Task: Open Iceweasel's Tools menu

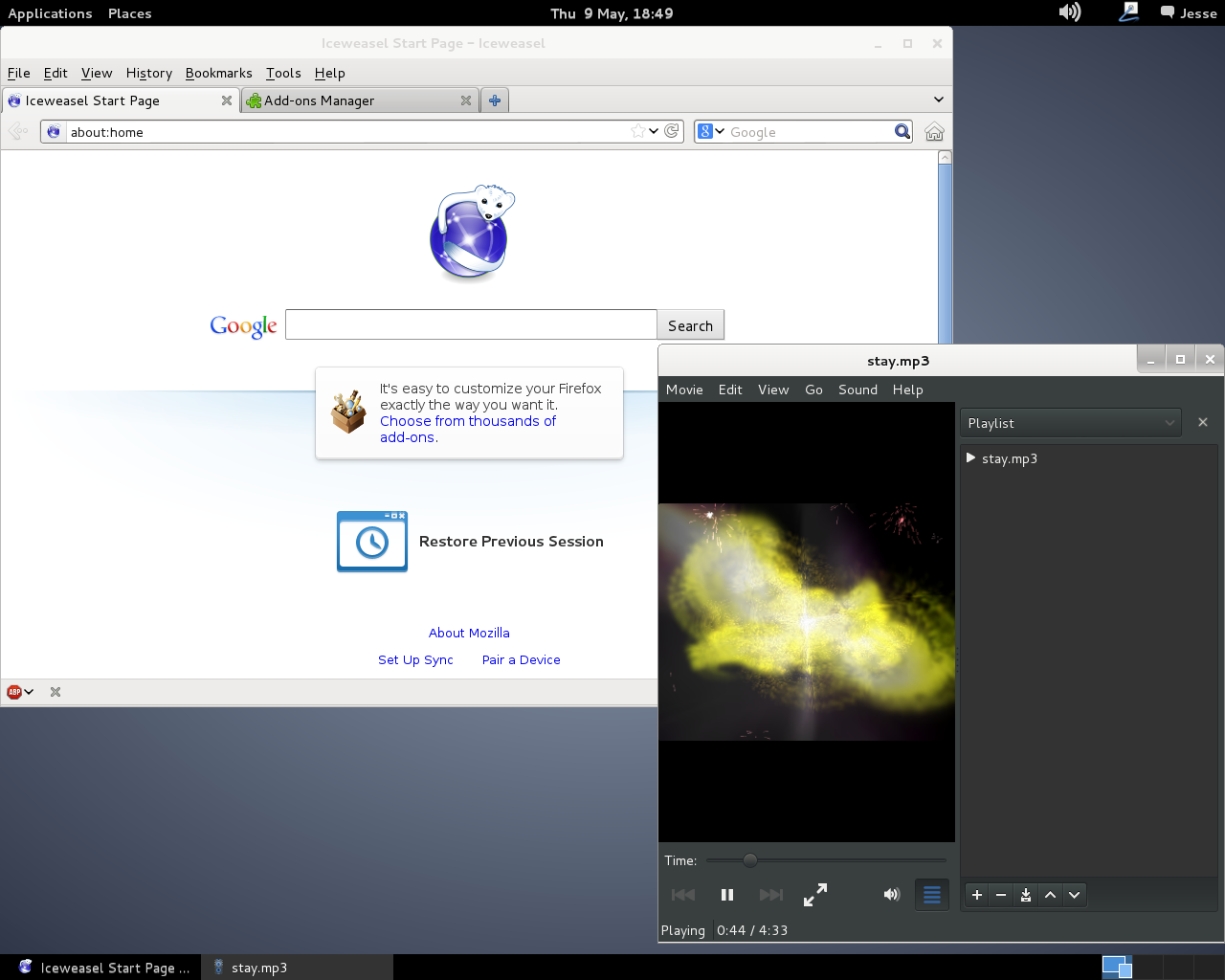Action: pyautogui.click(x=283, y=73)
